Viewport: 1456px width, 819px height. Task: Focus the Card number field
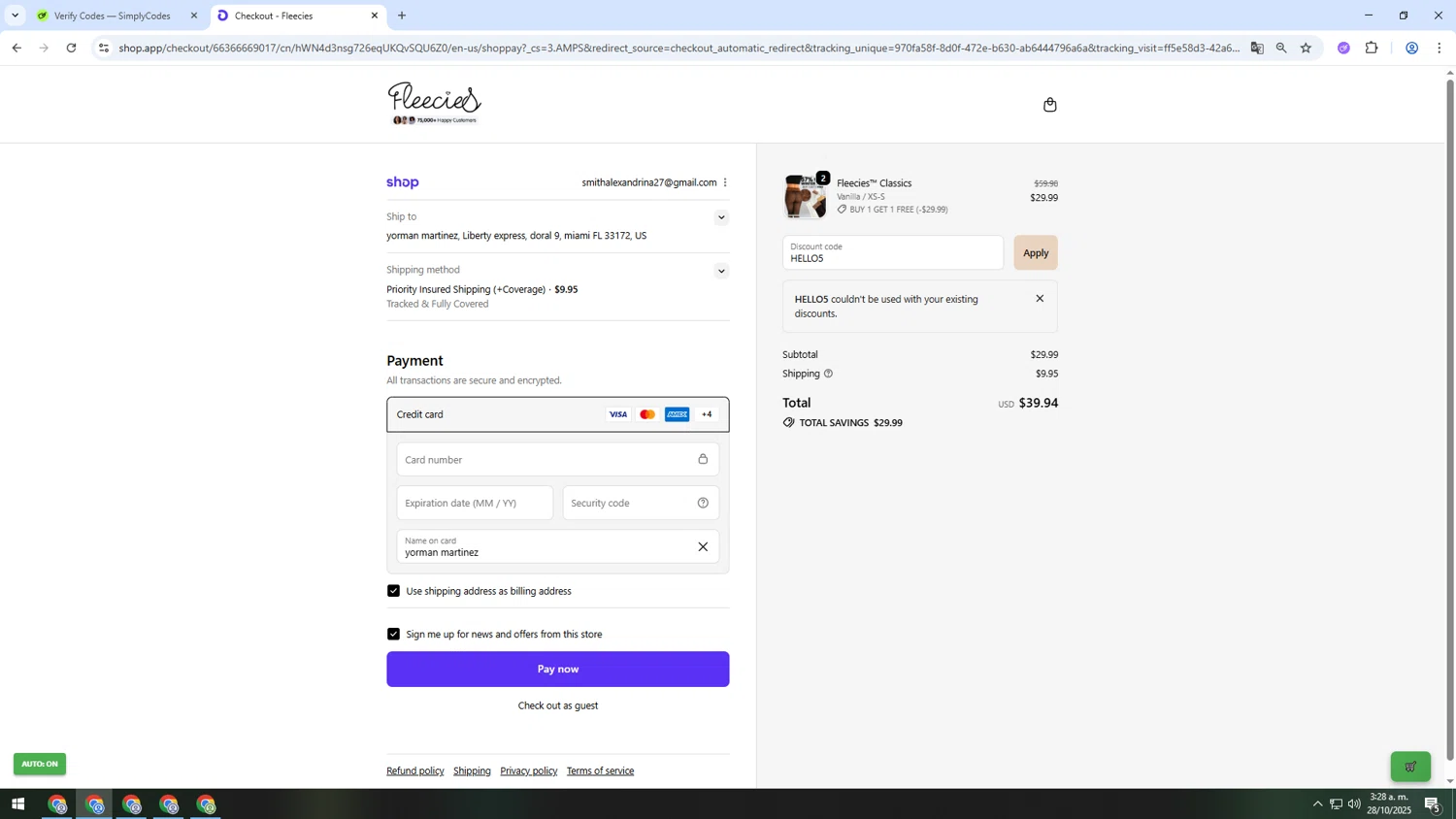click(558, 459)
